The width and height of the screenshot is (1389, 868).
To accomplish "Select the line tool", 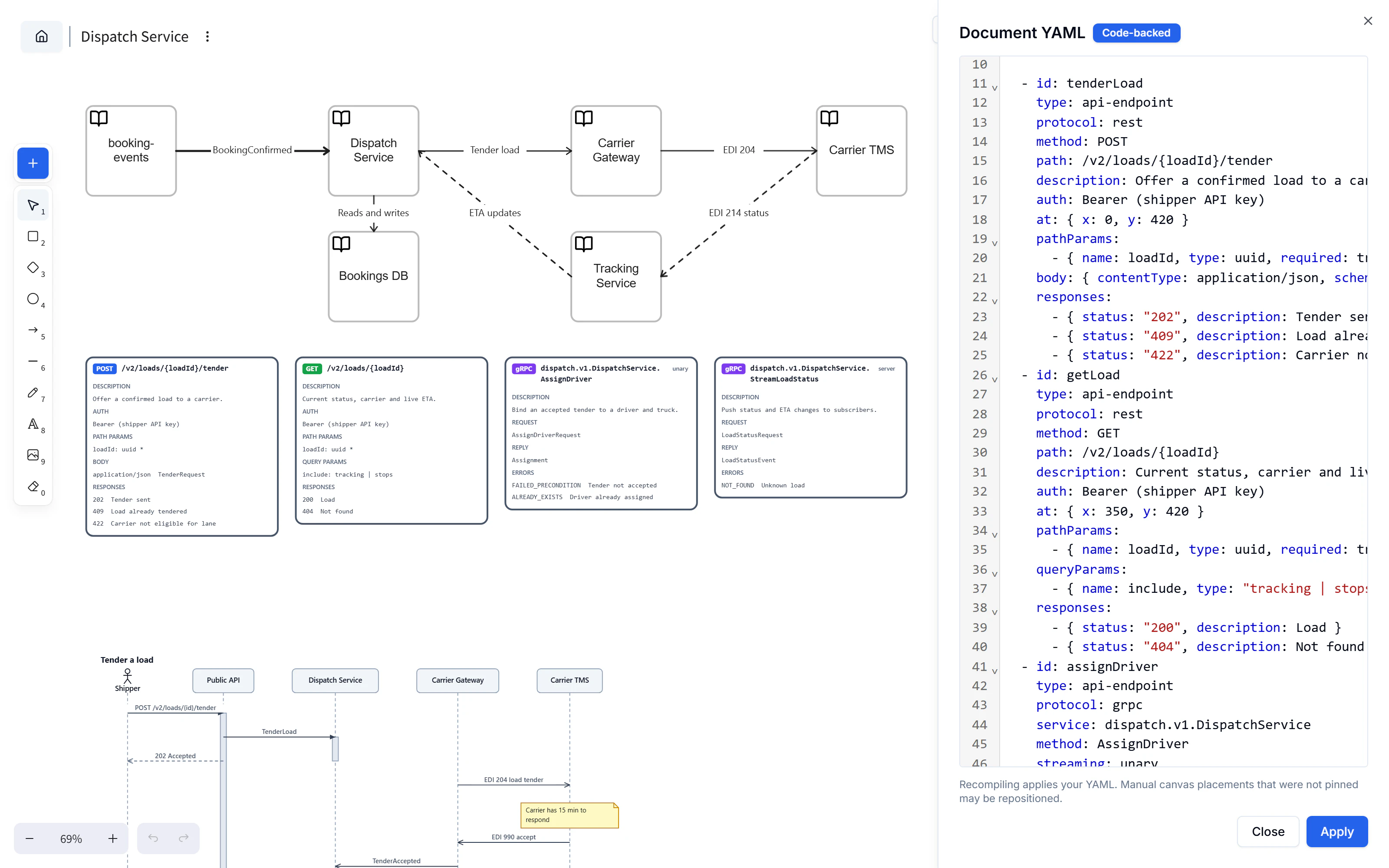I will pyautogui.click(x=33, y=362).
